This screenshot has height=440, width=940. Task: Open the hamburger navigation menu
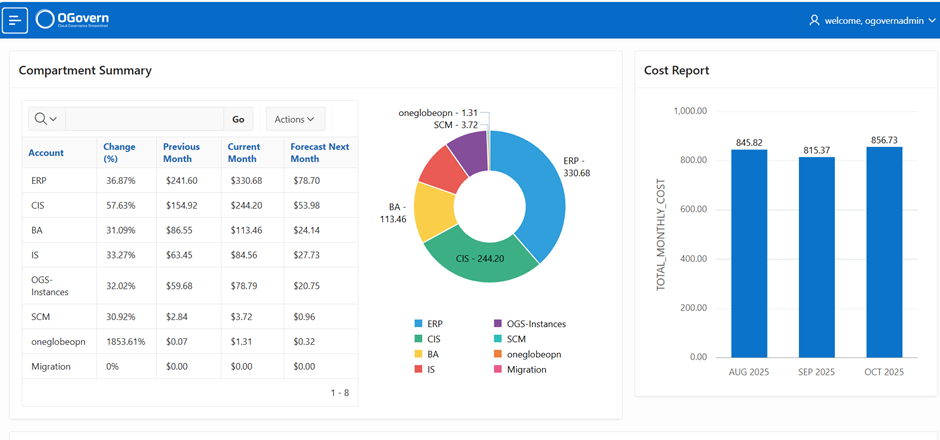(16, 19)
